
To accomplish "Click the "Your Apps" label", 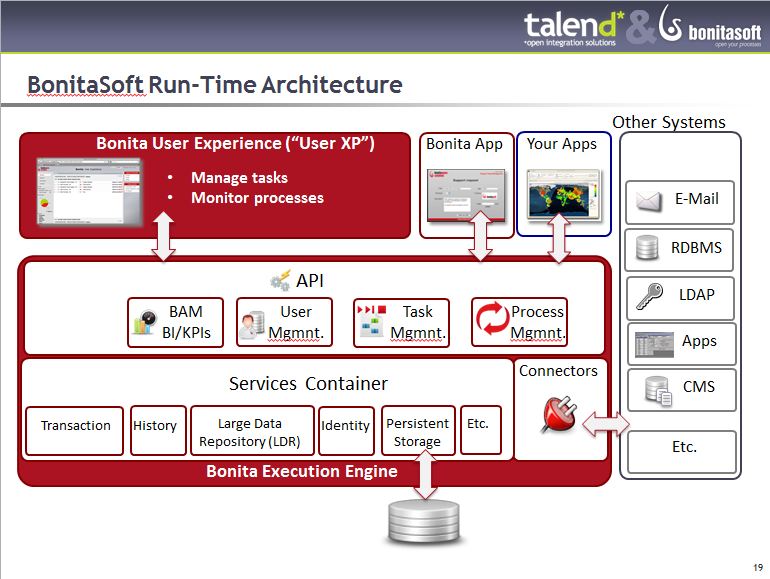I will tap(561, 144).
